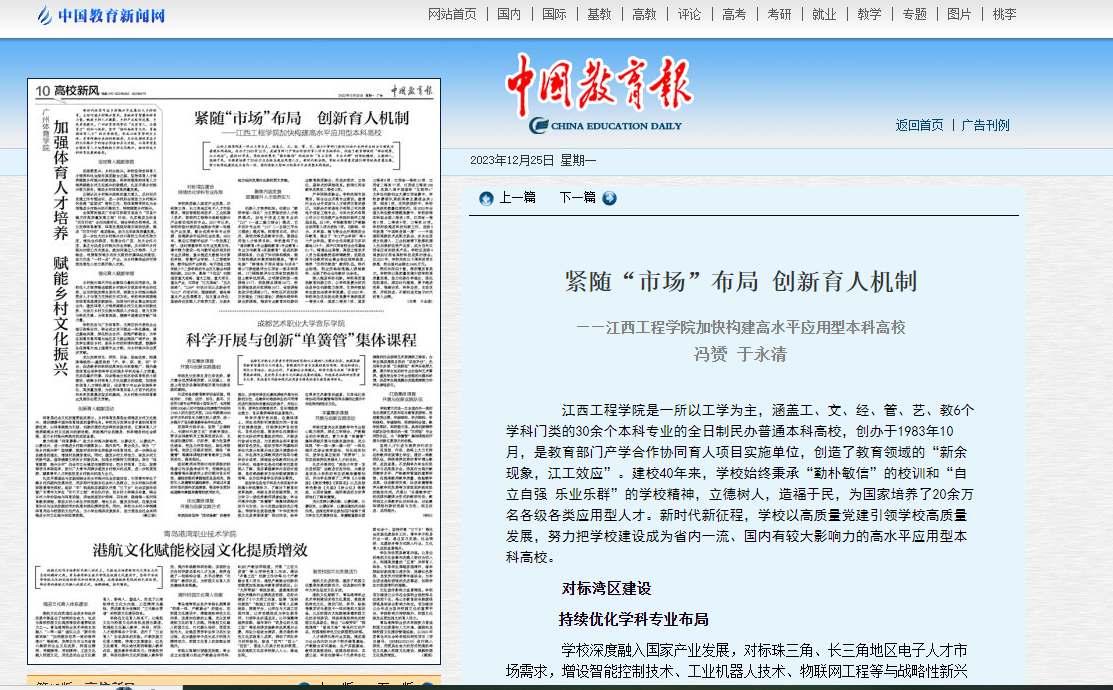Screen dimensions: 1113x690
Task: Open the 网站首页 navigation item
Action: pos(452,14)
